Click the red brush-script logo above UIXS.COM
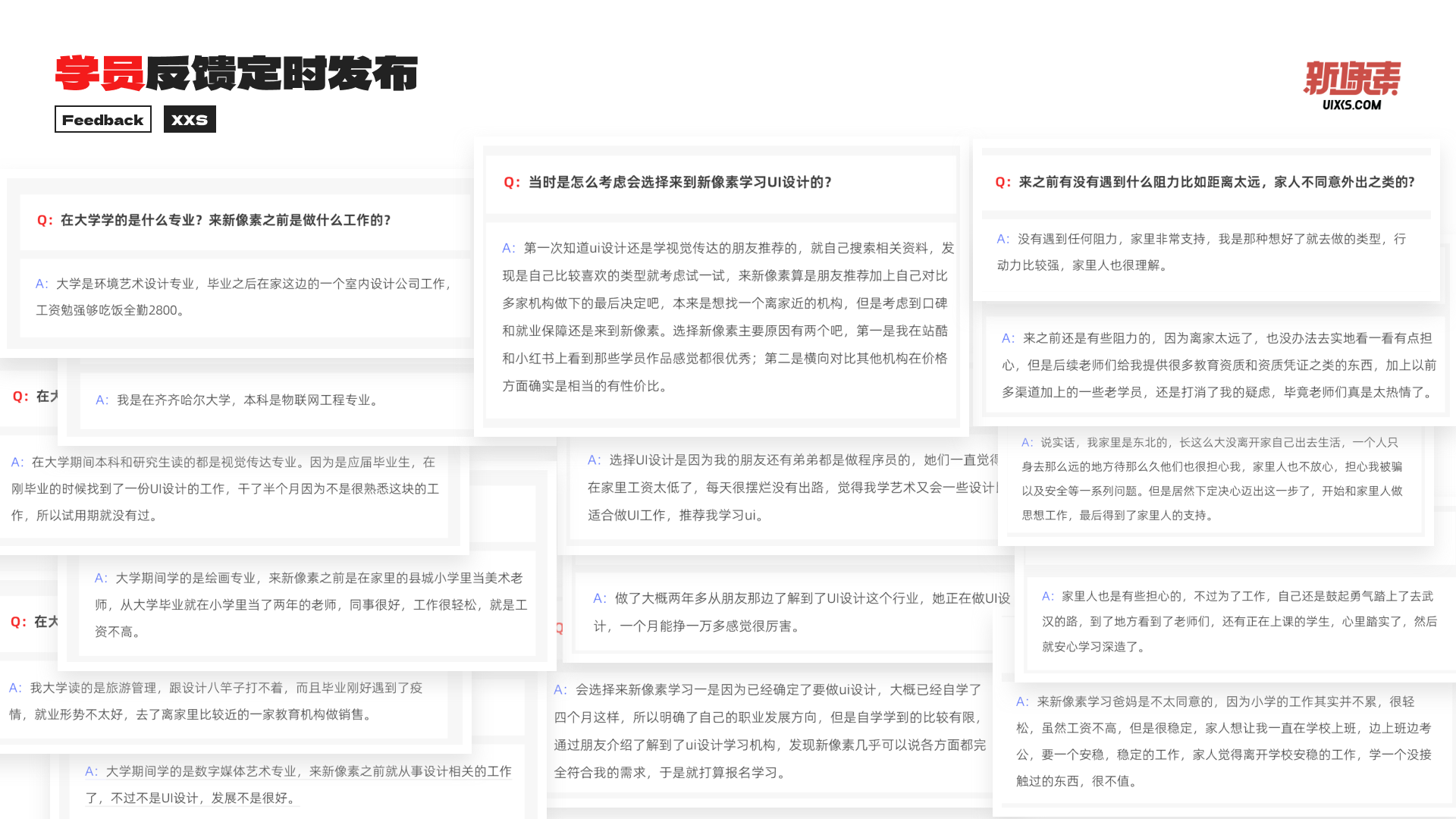1456x819 pixels. tap(1351, 78)
